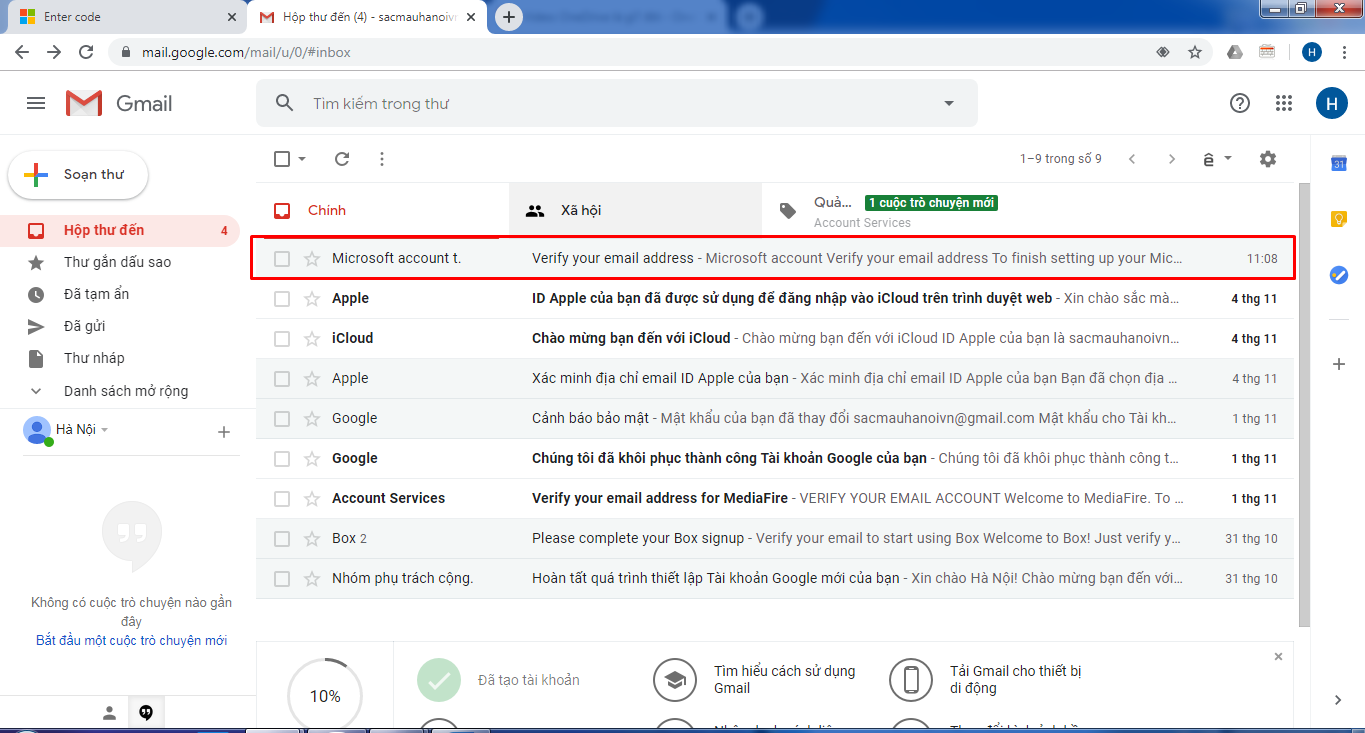Click the Gmail logo
1365x733 pixels.
(119, 103)
